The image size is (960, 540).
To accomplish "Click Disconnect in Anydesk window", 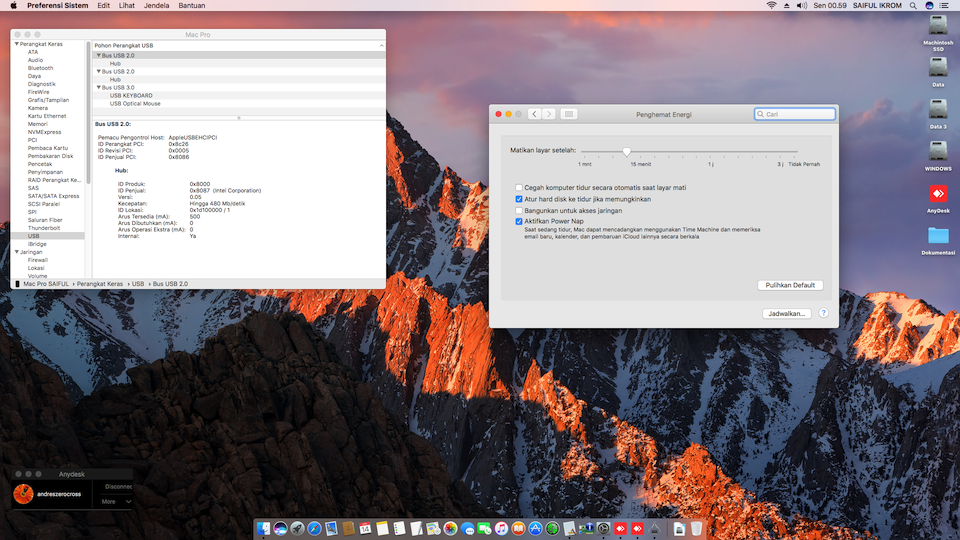I will (x=118, y=487).
